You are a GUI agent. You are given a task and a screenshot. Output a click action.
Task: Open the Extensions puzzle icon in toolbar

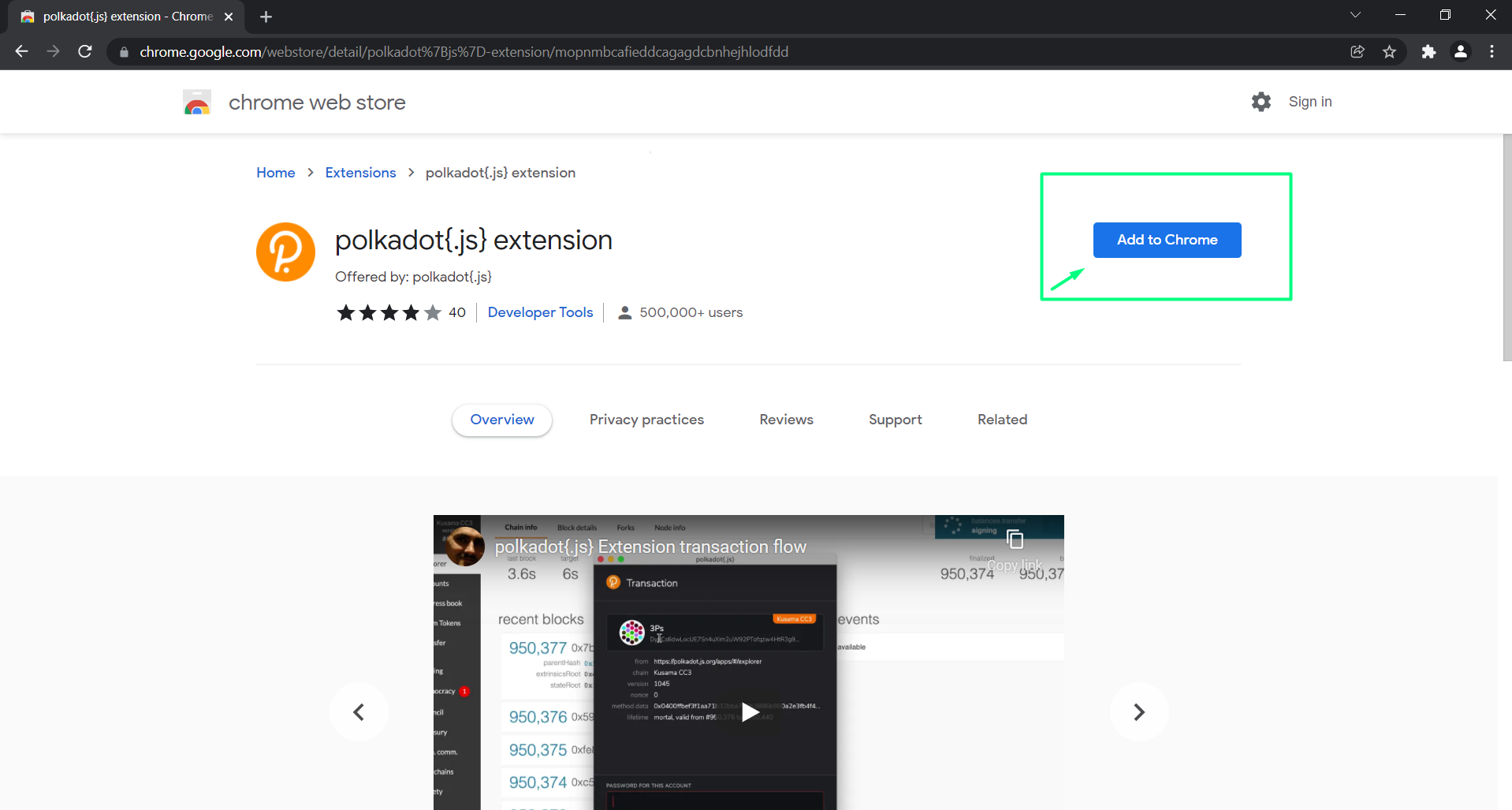point(1428,52)
